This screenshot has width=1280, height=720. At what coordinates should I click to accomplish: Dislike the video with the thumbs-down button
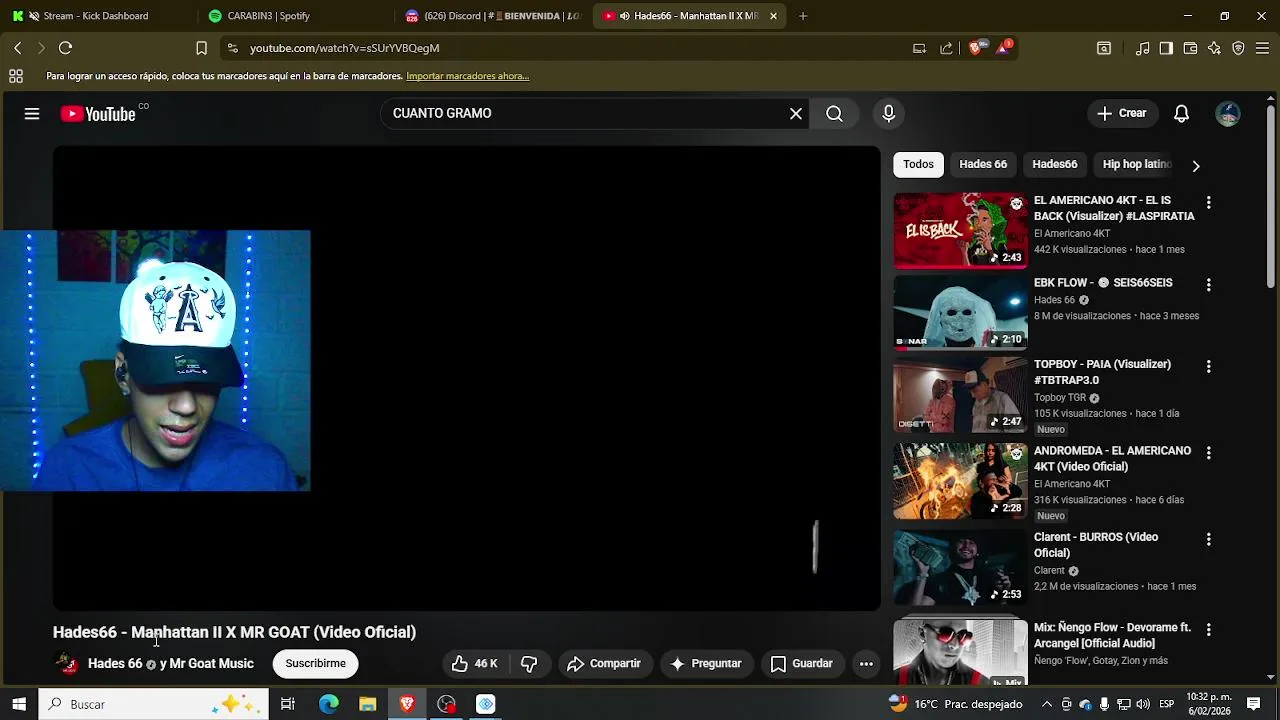(529, 663)
